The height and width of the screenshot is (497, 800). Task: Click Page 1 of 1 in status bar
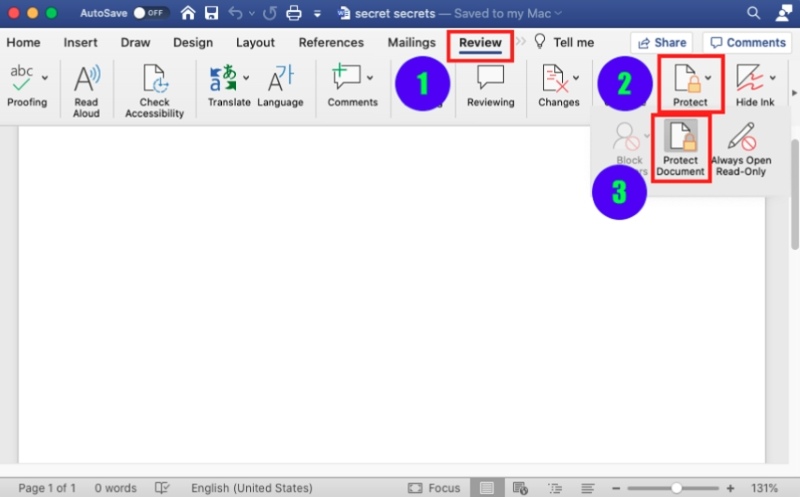(47, 488)
